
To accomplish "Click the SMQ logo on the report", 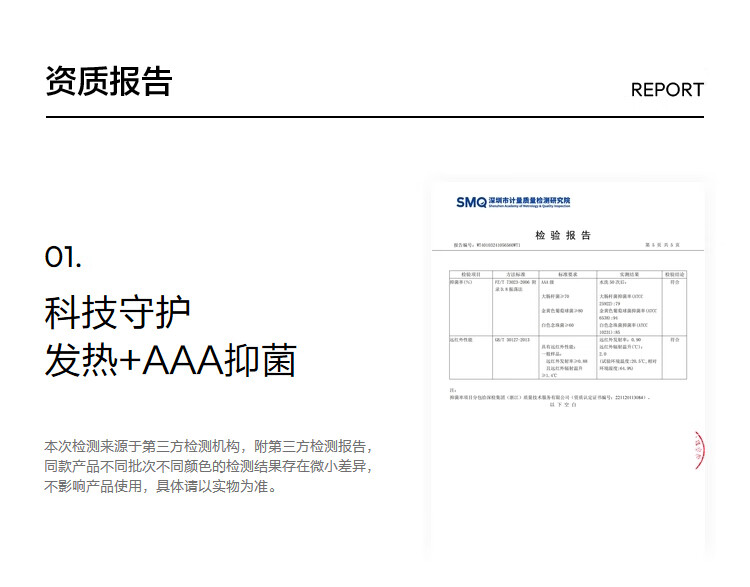I will 471,202.
